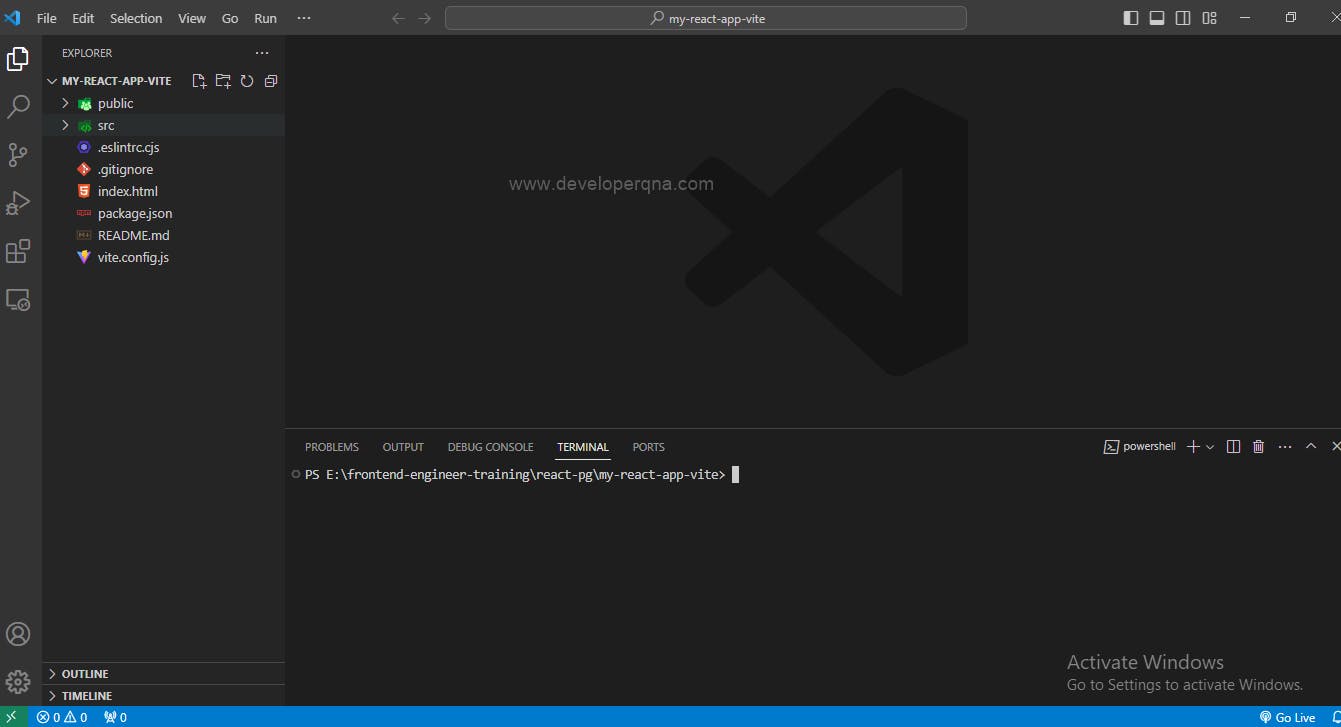Open the Search view icon
Image resolution: width=1341 pixels, height=727 pixels.
point(18,107)
